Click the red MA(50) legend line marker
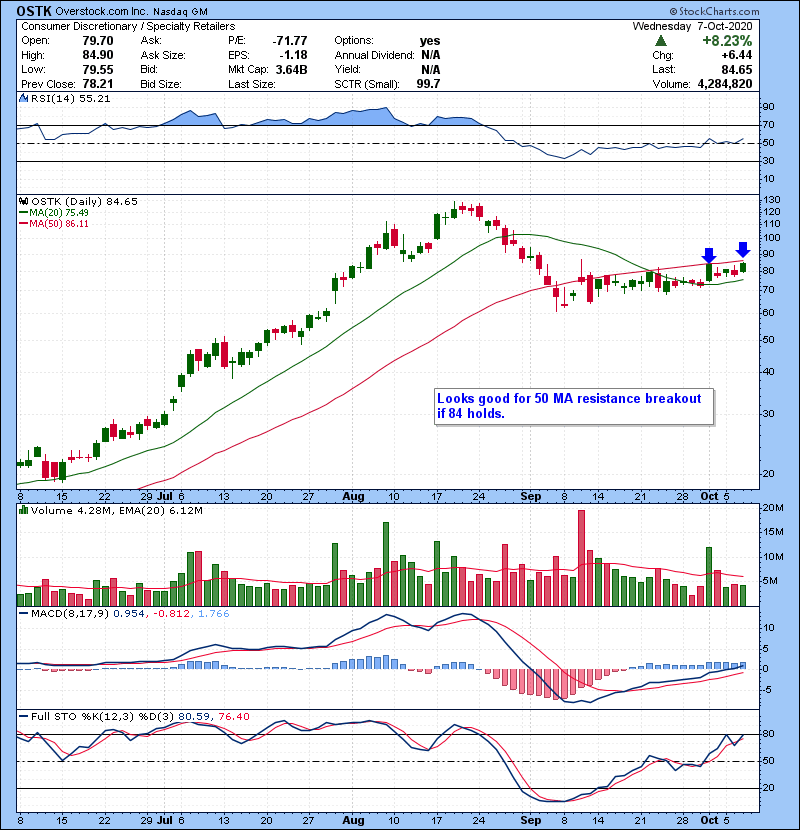This screenshot has height=830, width=800. coord(23,224)
